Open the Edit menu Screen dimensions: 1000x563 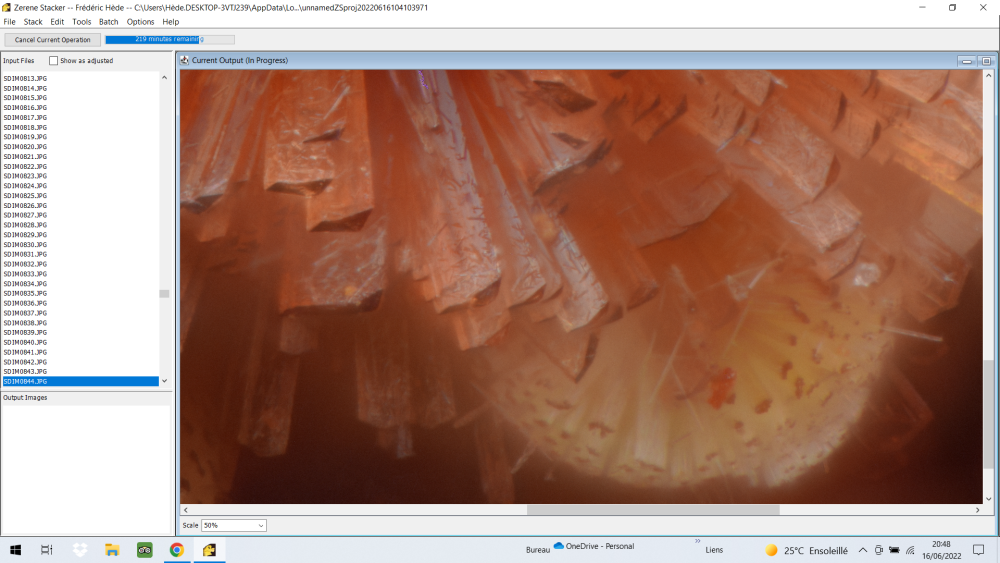point(57,22)
